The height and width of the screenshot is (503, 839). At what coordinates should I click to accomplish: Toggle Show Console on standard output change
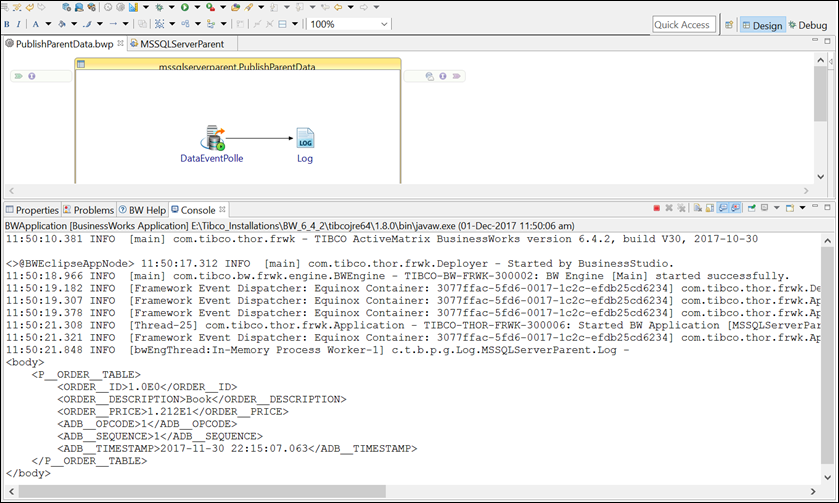(x=723, y=208)
